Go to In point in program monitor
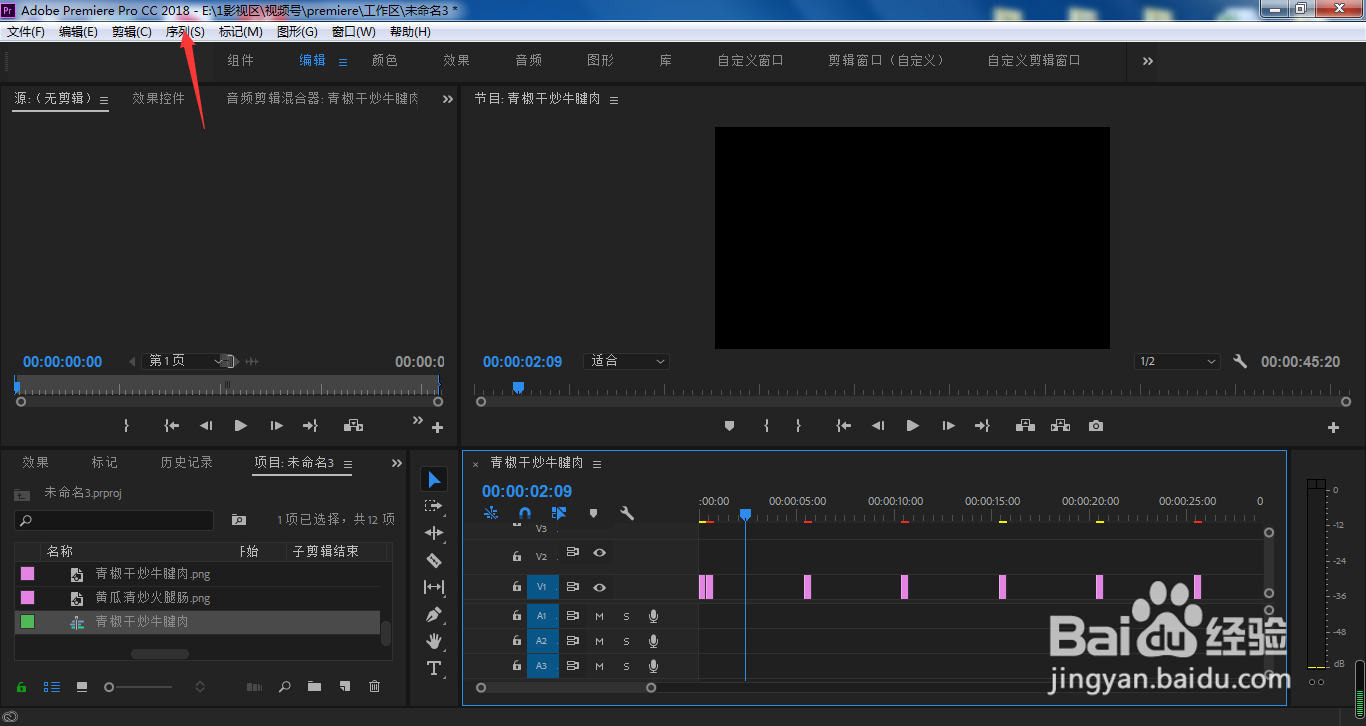The height and width of the screenshot is (726, 1366). coord(843,426)
